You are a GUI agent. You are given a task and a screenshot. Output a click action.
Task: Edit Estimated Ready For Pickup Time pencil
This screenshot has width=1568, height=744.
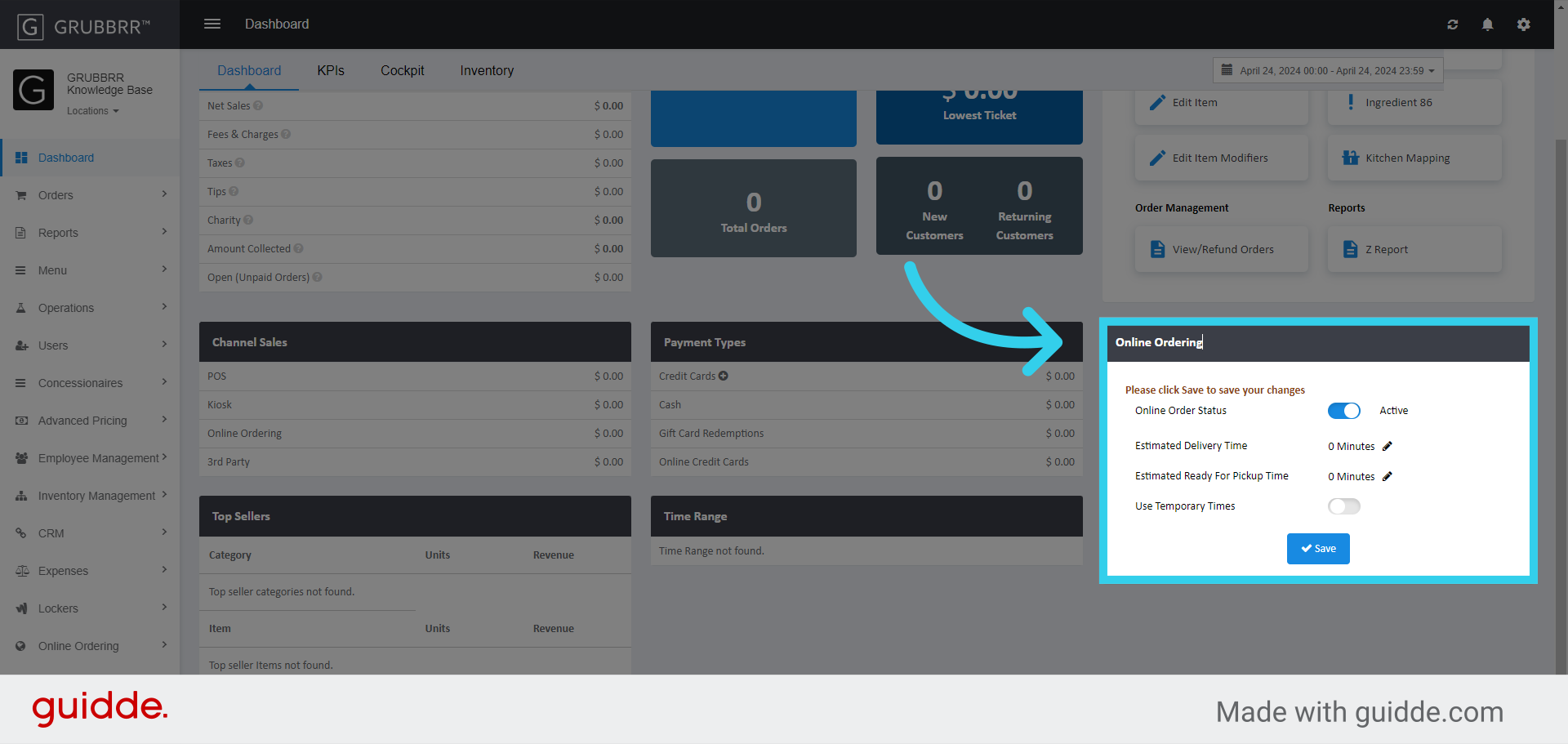(1387, 476)
